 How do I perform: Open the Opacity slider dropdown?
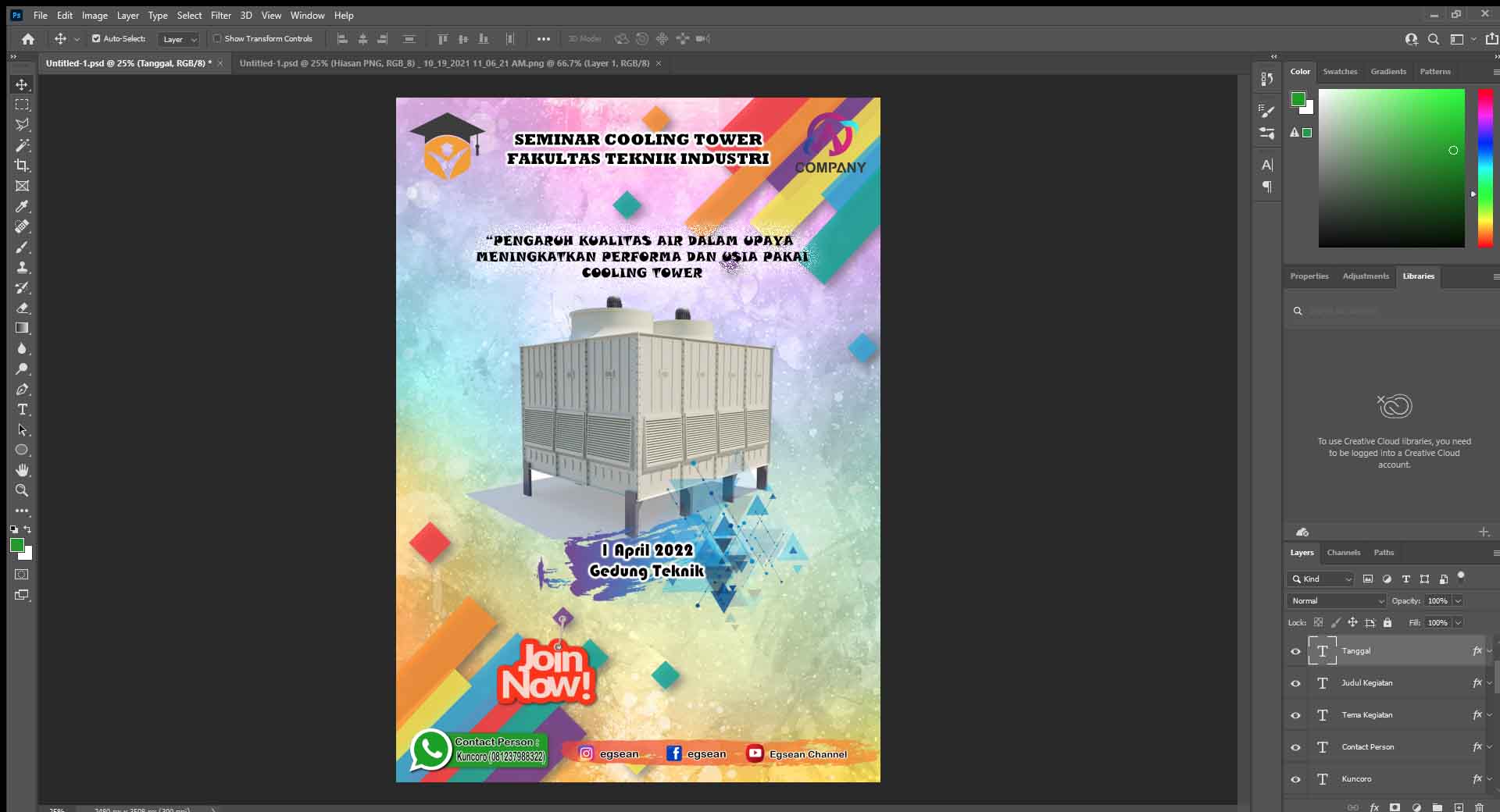pyautogui.click(x=1458, y=600)
